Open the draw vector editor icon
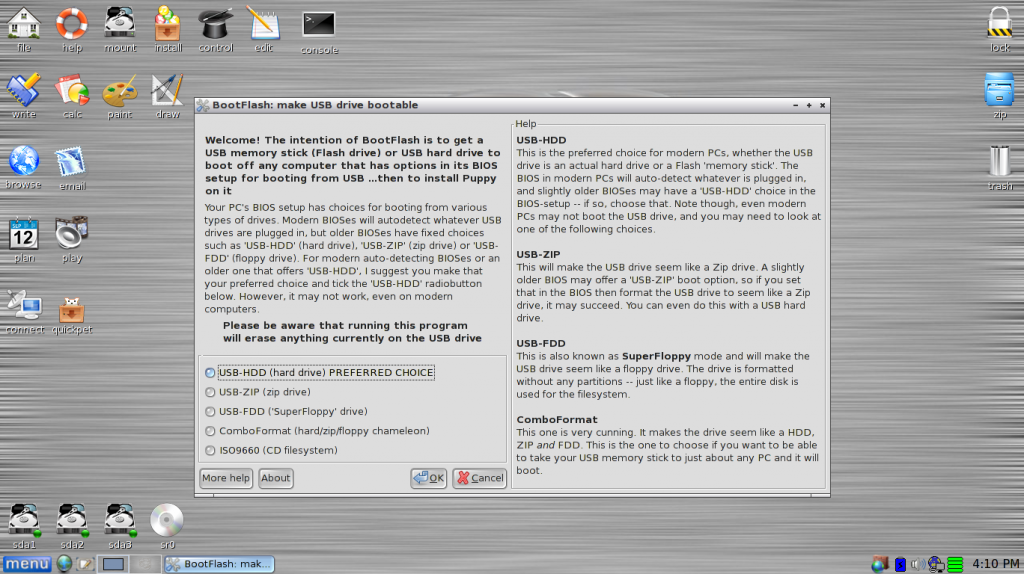The image size is (1024, 574). point(167,90)
